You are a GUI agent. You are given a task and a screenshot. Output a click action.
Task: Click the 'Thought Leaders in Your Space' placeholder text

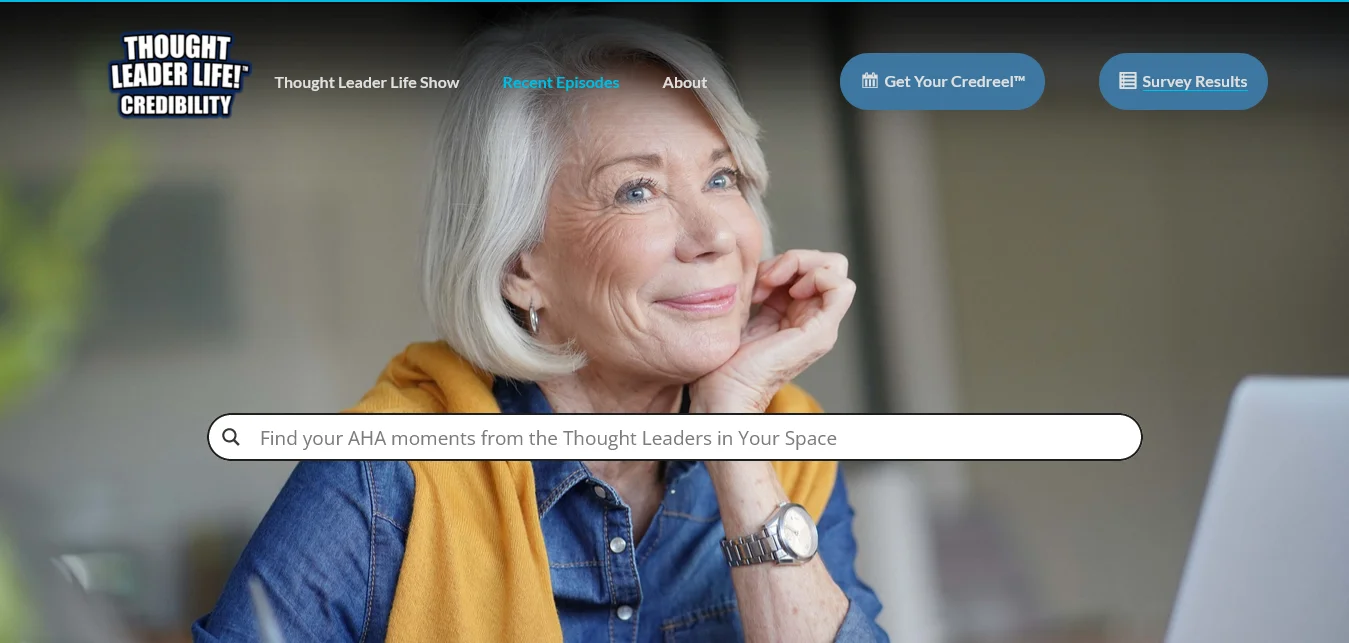pyautogui.click(x=700, y=438)
